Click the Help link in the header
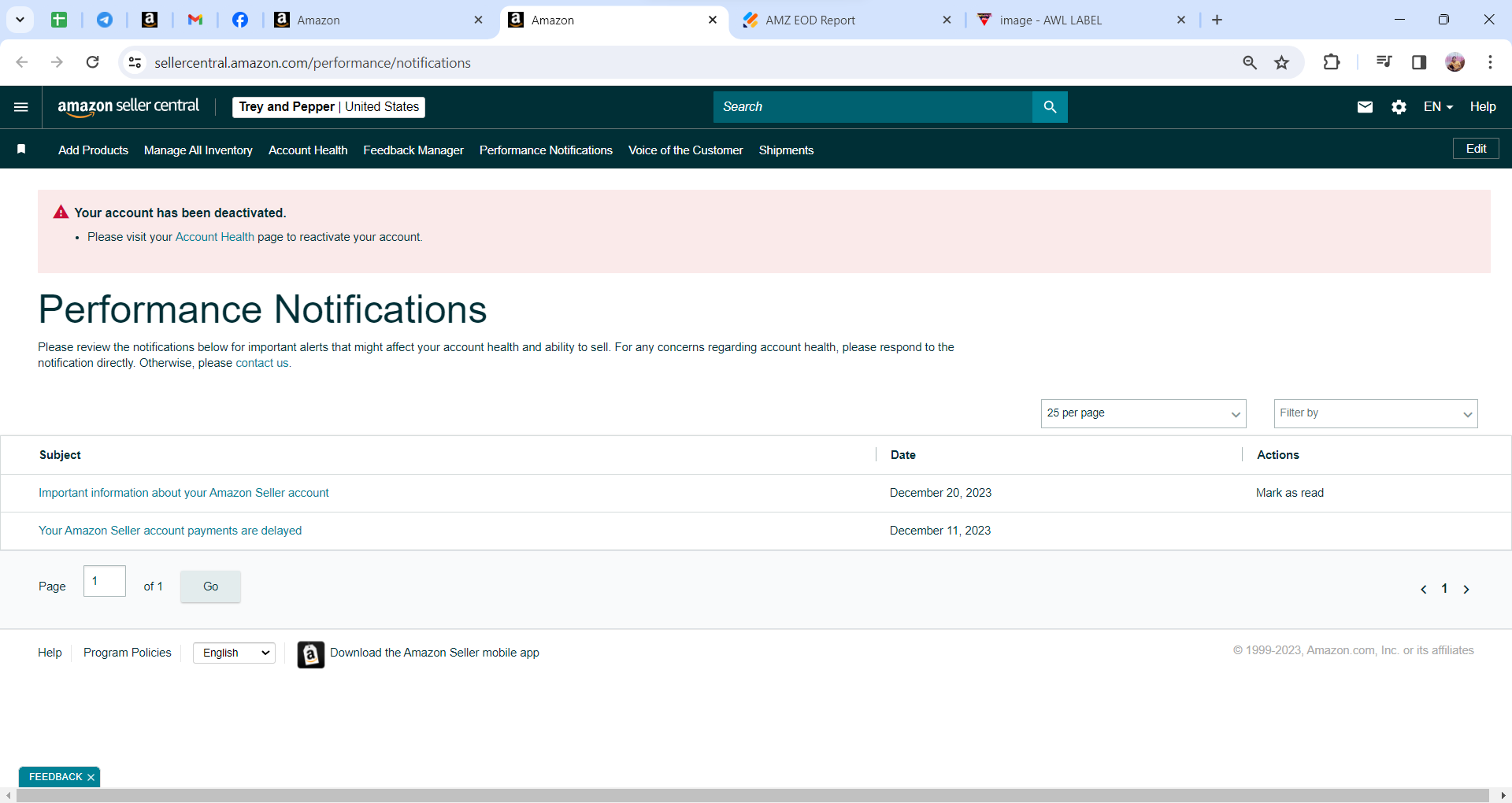The image size is (1512, 803). tap(1483, 107)
